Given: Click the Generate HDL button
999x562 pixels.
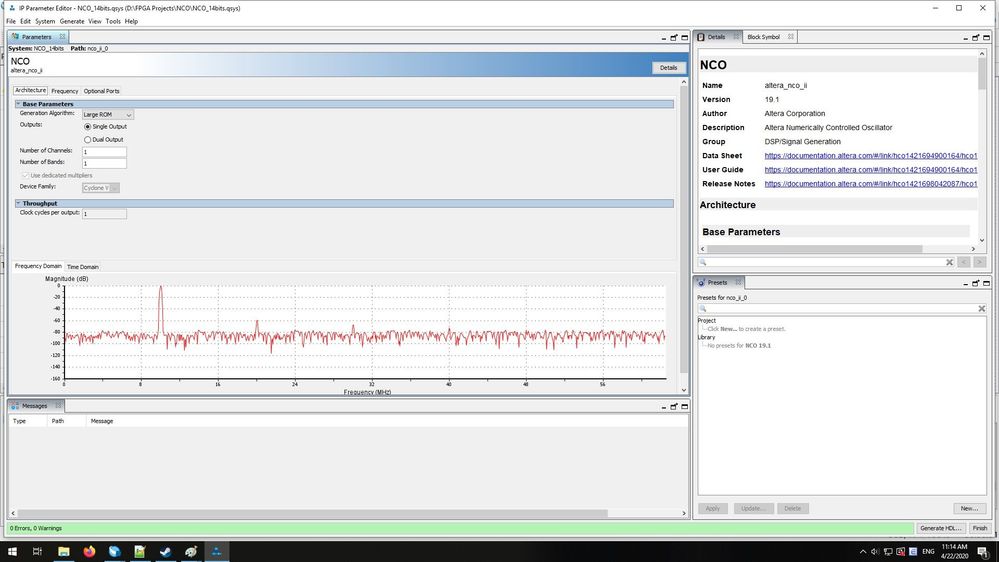Looking at the screenshot, I should [x=940, y=528].
